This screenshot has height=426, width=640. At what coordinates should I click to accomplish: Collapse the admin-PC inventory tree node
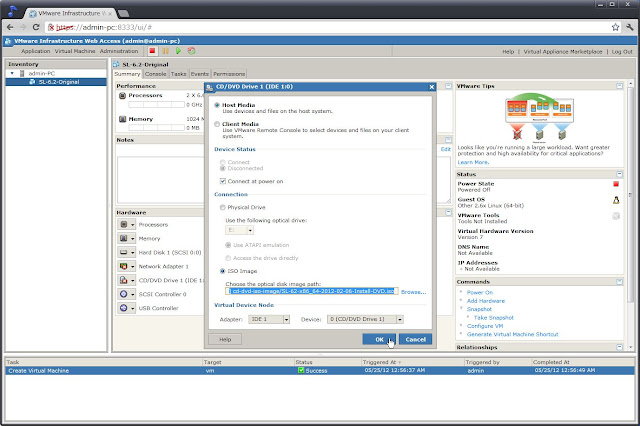12,73
